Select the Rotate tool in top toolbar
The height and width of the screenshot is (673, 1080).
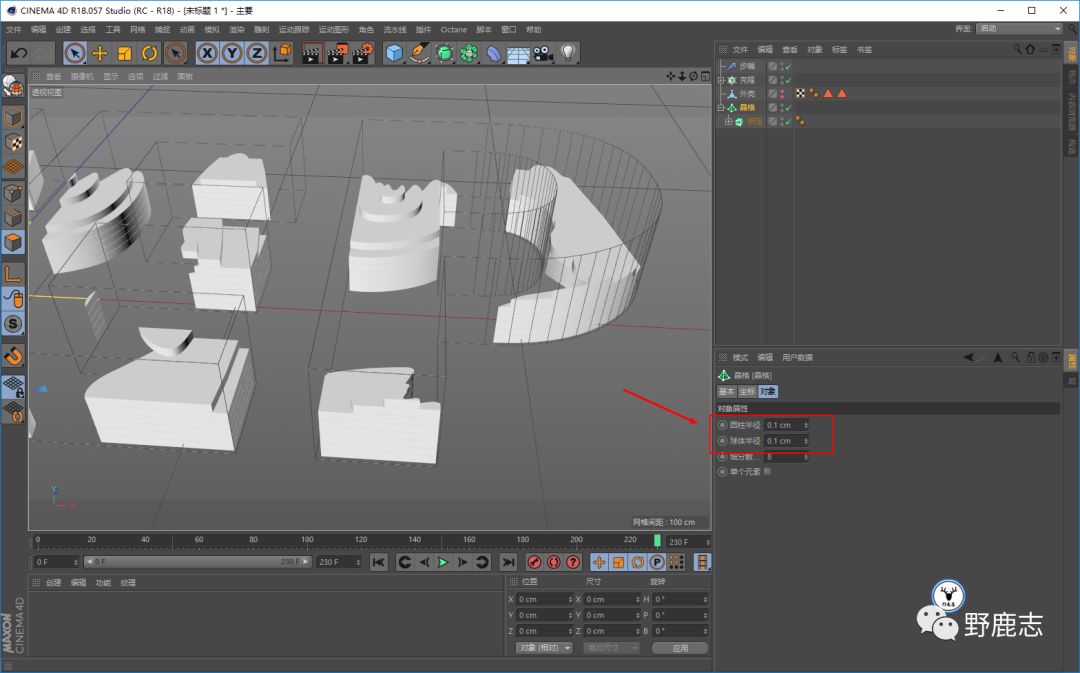[x=150, y=53]
